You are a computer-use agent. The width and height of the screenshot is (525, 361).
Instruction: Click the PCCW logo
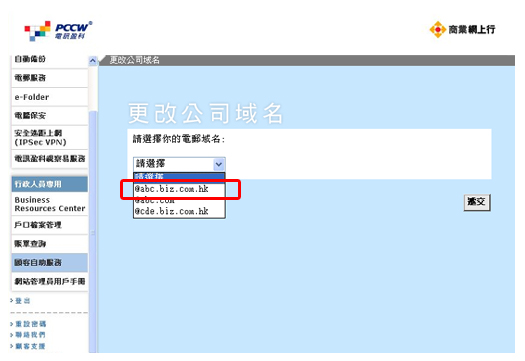[x=58, y=31]
